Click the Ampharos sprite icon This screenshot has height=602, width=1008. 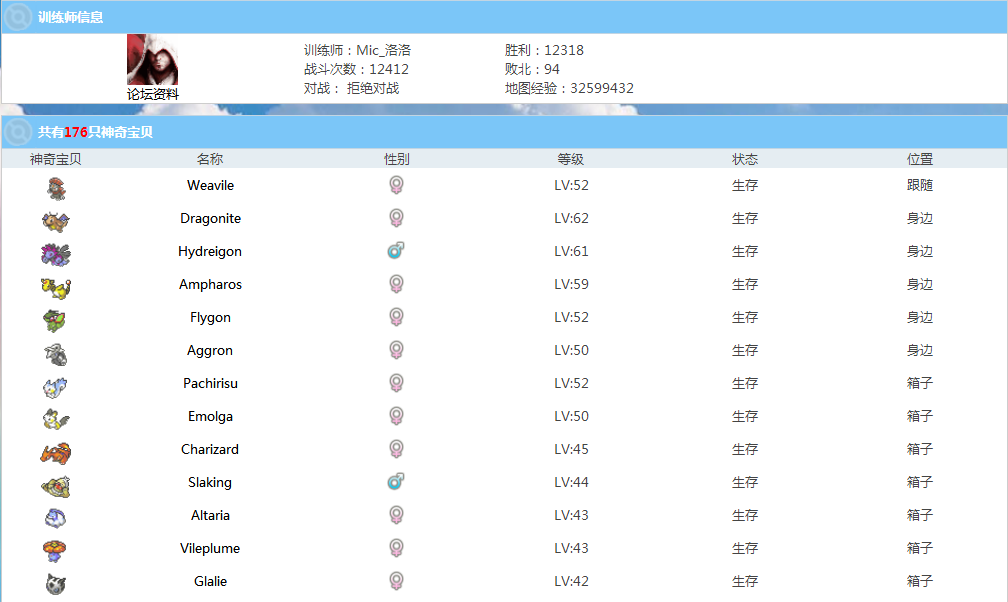56,288
